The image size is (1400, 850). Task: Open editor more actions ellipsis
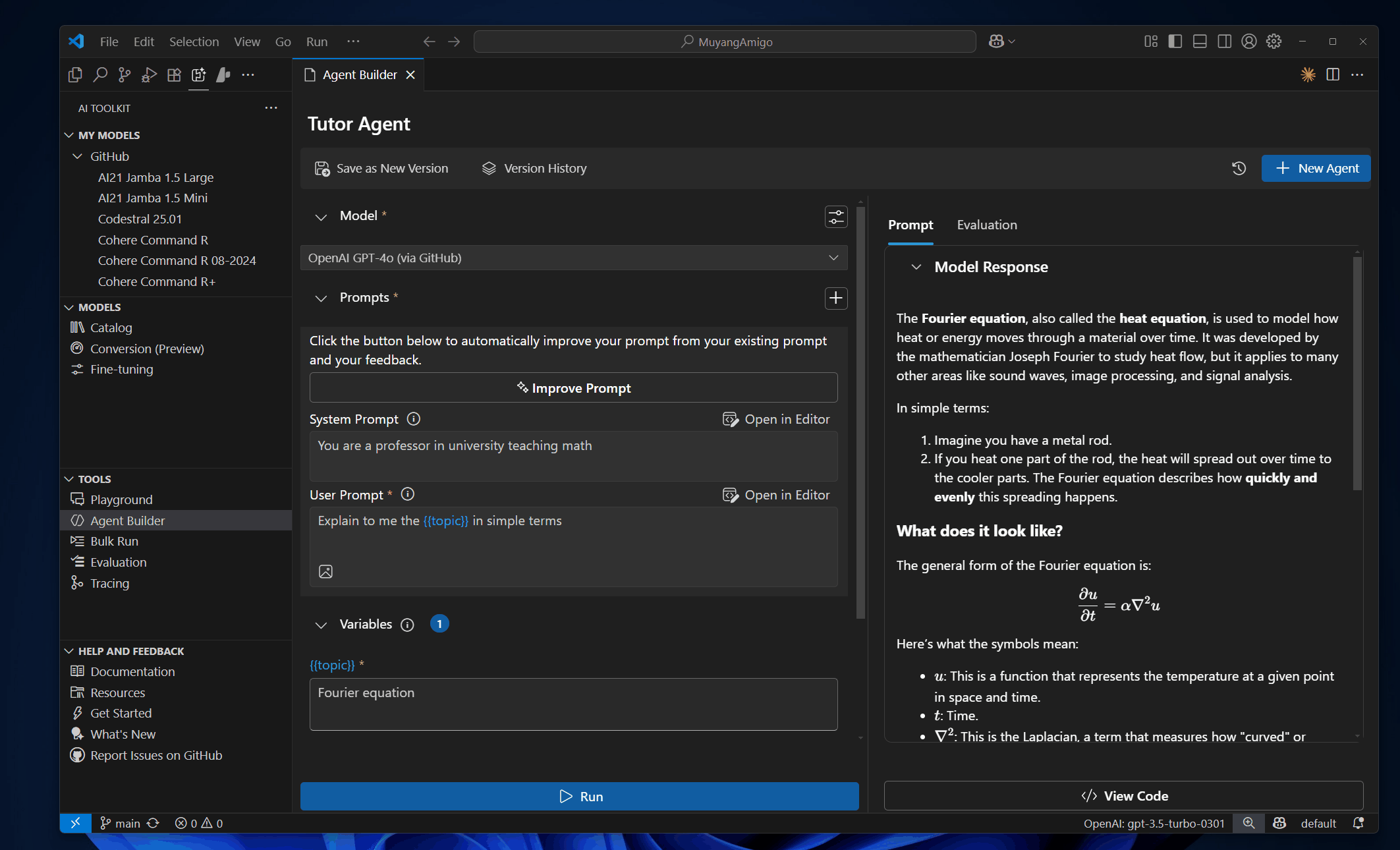(1357, 75)
